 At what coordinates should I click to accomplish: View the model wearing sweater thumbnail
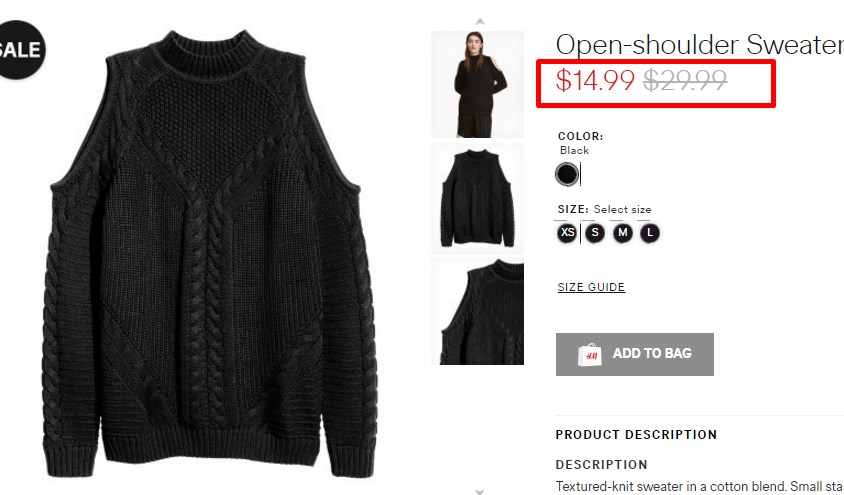tap(477, 84)
